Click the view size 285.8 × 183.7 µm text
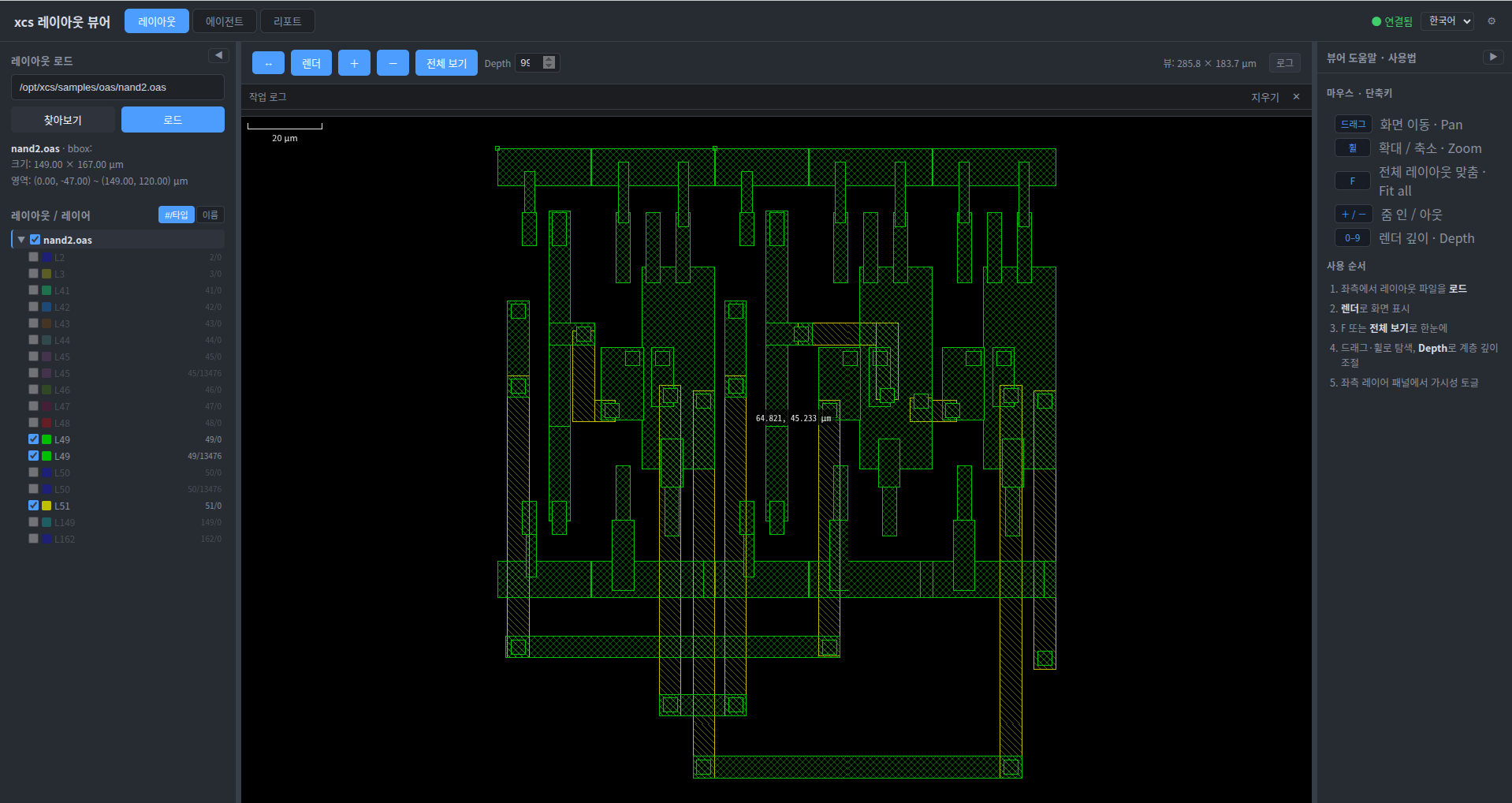The width and height of the screenshot is (1512, 803). (1210, 63)
